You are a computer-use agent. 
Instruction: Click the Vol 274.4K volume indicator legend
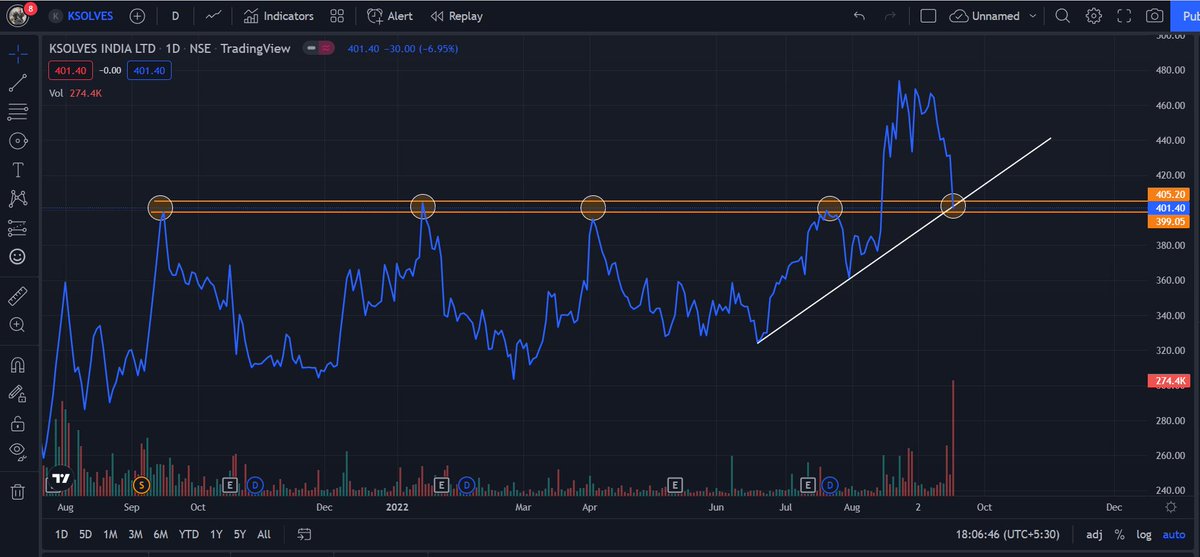point(75,93)
